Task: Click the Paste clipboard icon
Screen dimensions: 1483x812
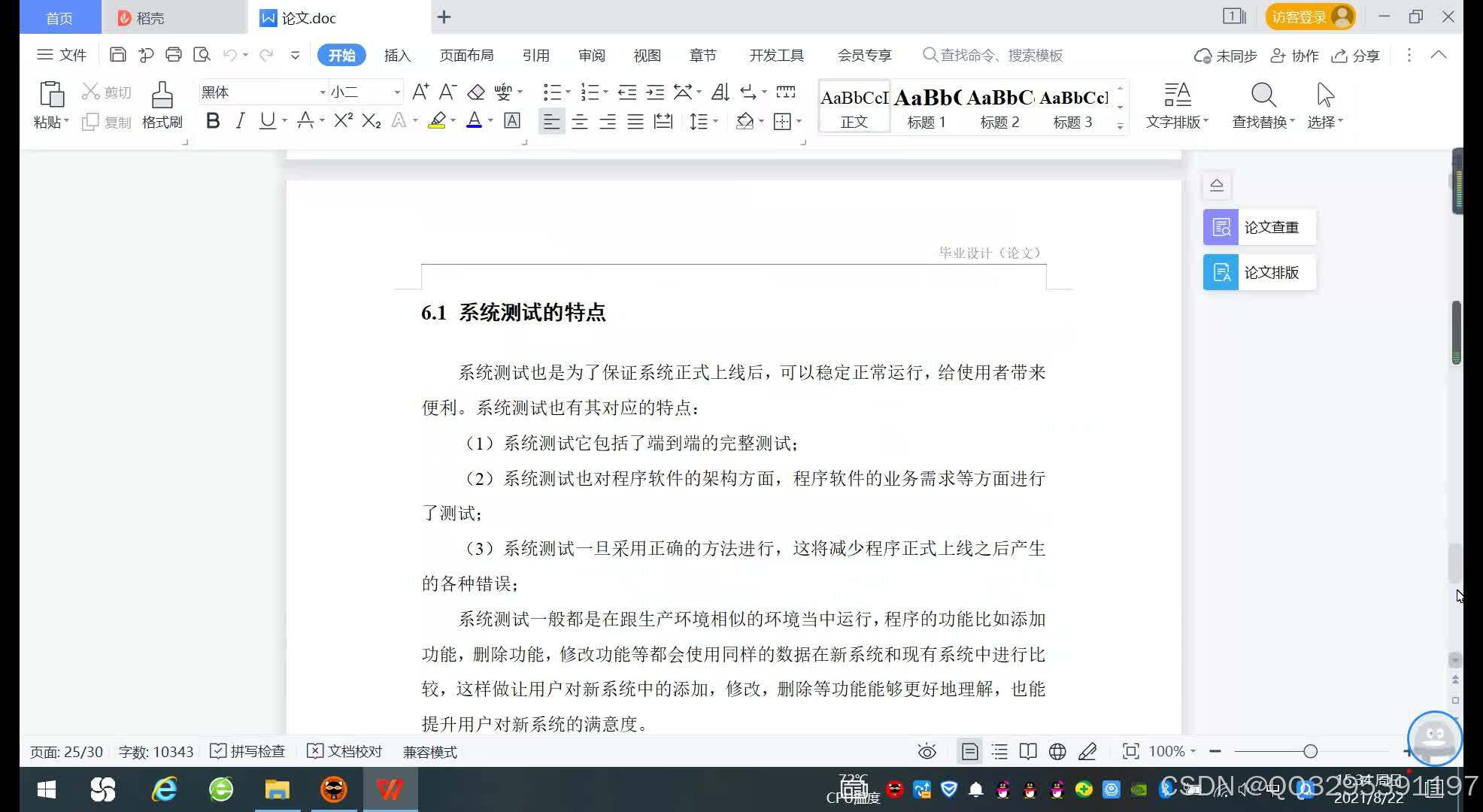Action: [51, 95]
